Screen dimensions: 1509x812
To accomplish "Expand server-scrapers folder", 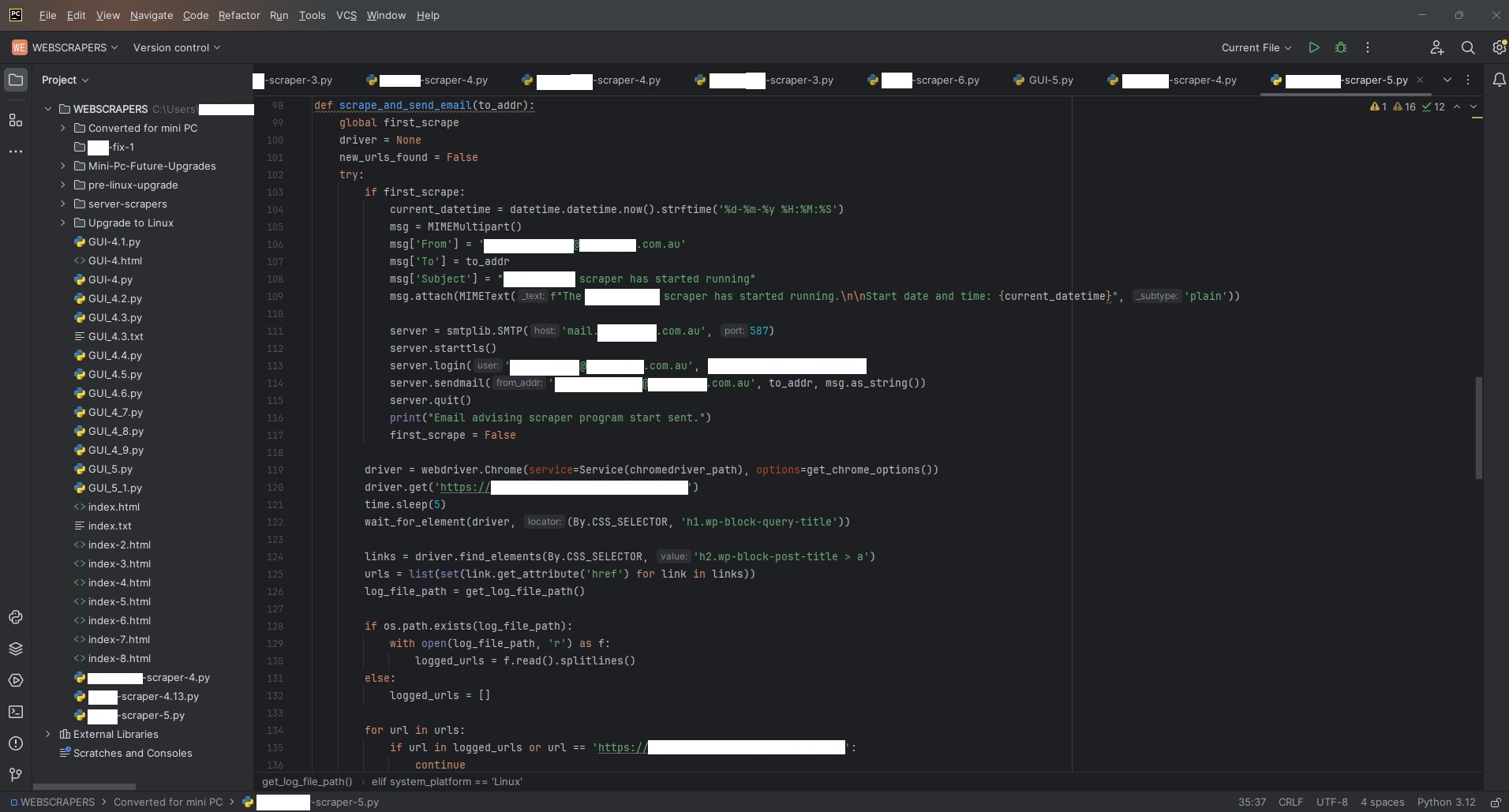I will point(63,204).
